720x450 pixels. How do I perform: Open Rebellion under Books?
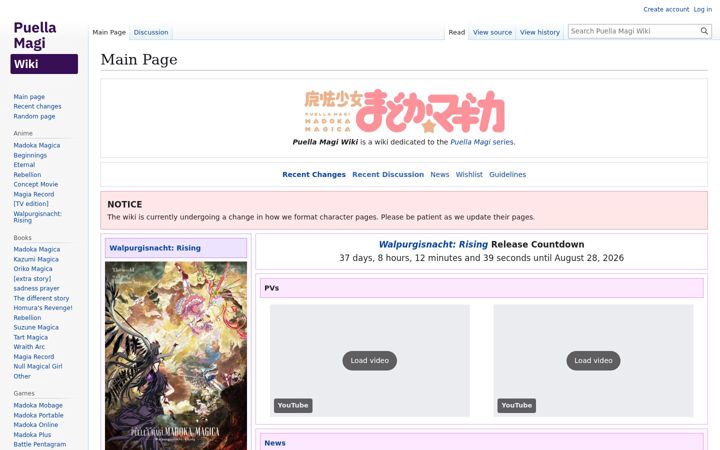(x=27, y=318)
